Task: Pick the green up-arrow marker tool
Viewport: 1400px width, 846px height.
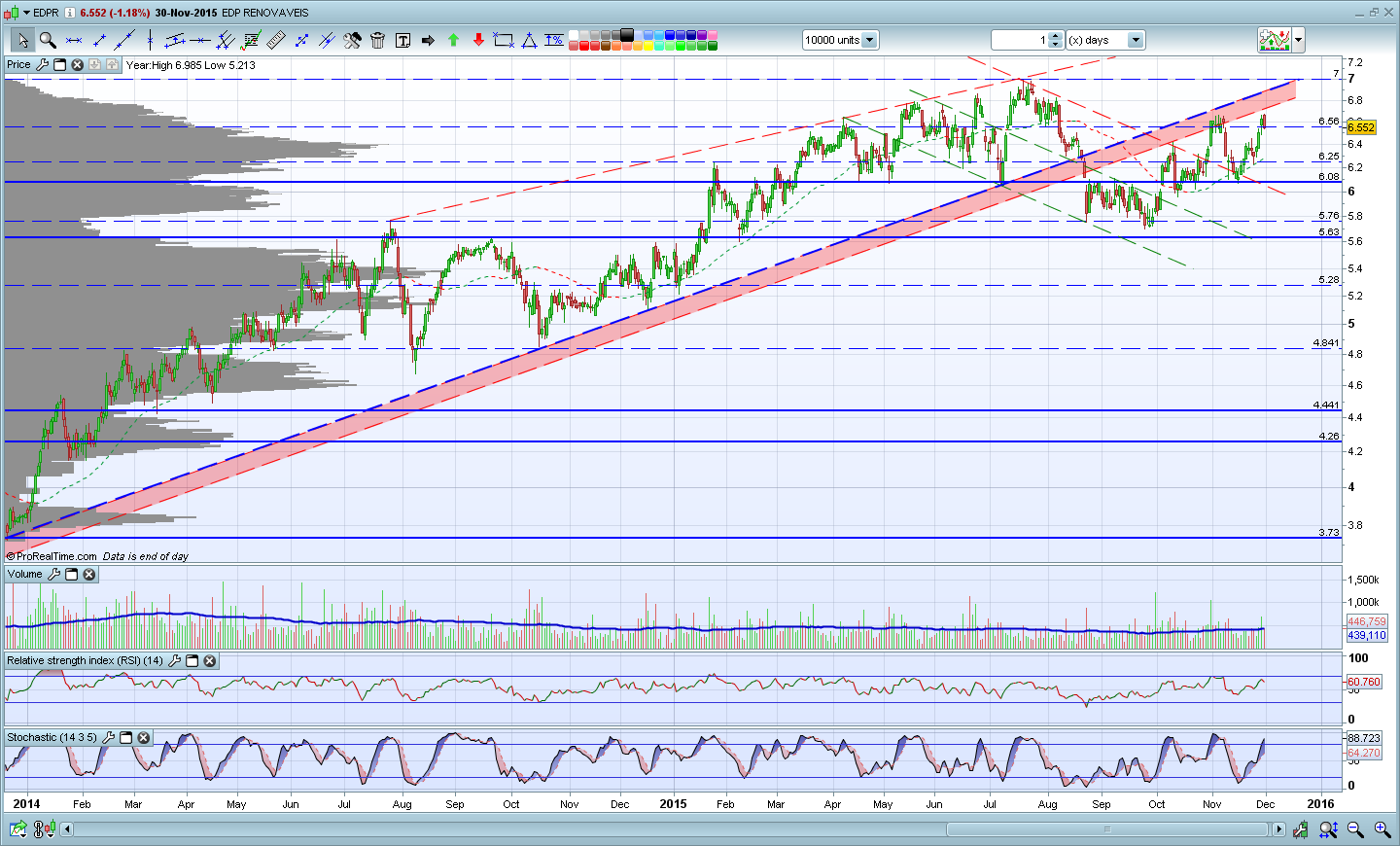Action: point(453,40)
